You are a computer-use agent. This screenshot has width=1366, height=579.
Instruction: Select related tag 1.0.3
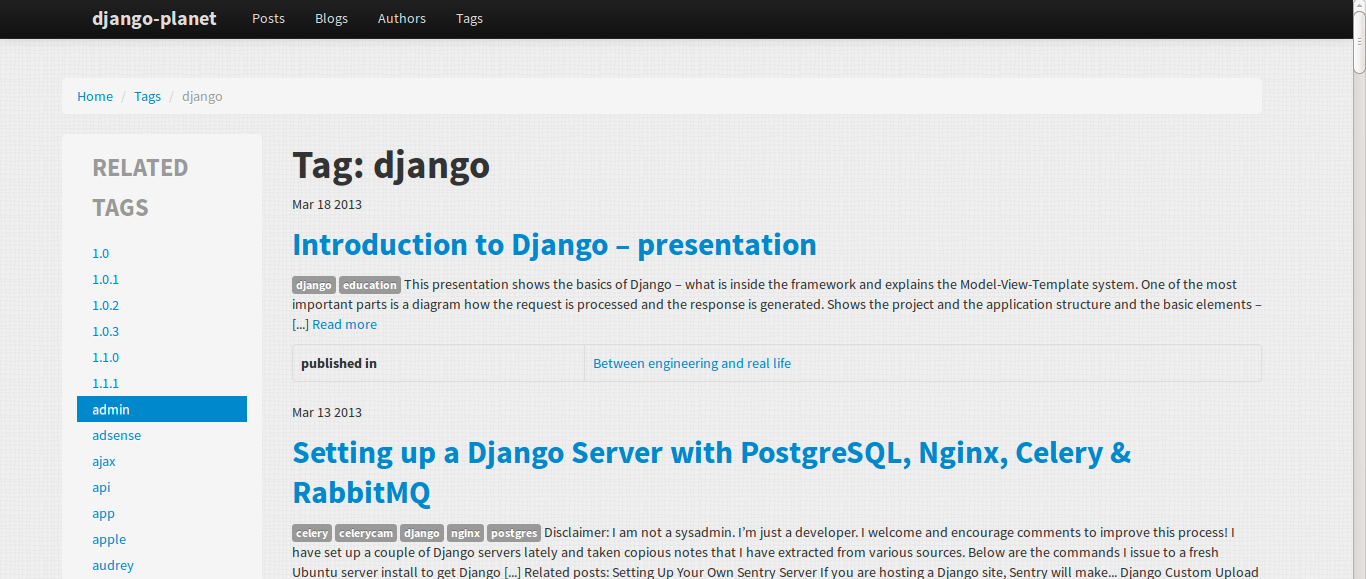162,331
